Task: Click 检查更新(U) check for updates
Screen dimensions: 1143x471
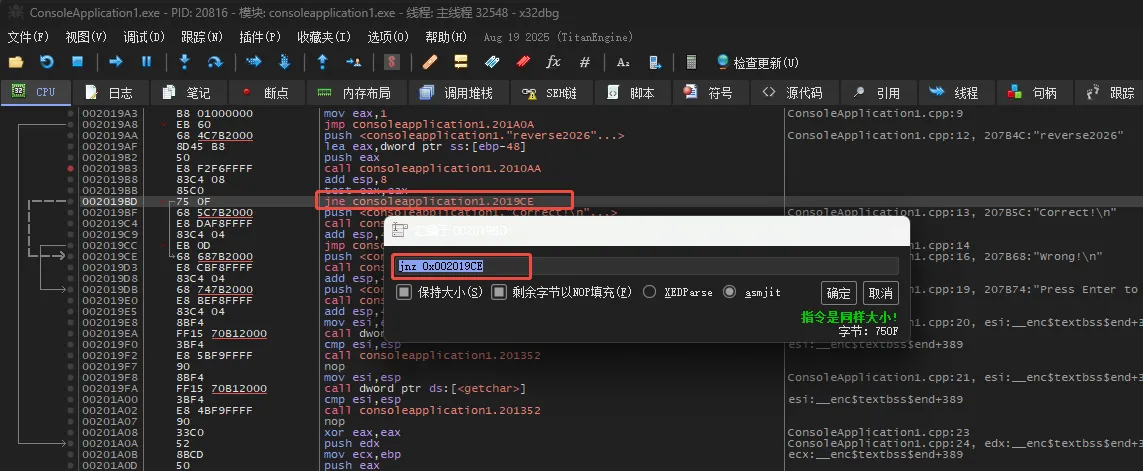Action: click(x=758, y=63)
